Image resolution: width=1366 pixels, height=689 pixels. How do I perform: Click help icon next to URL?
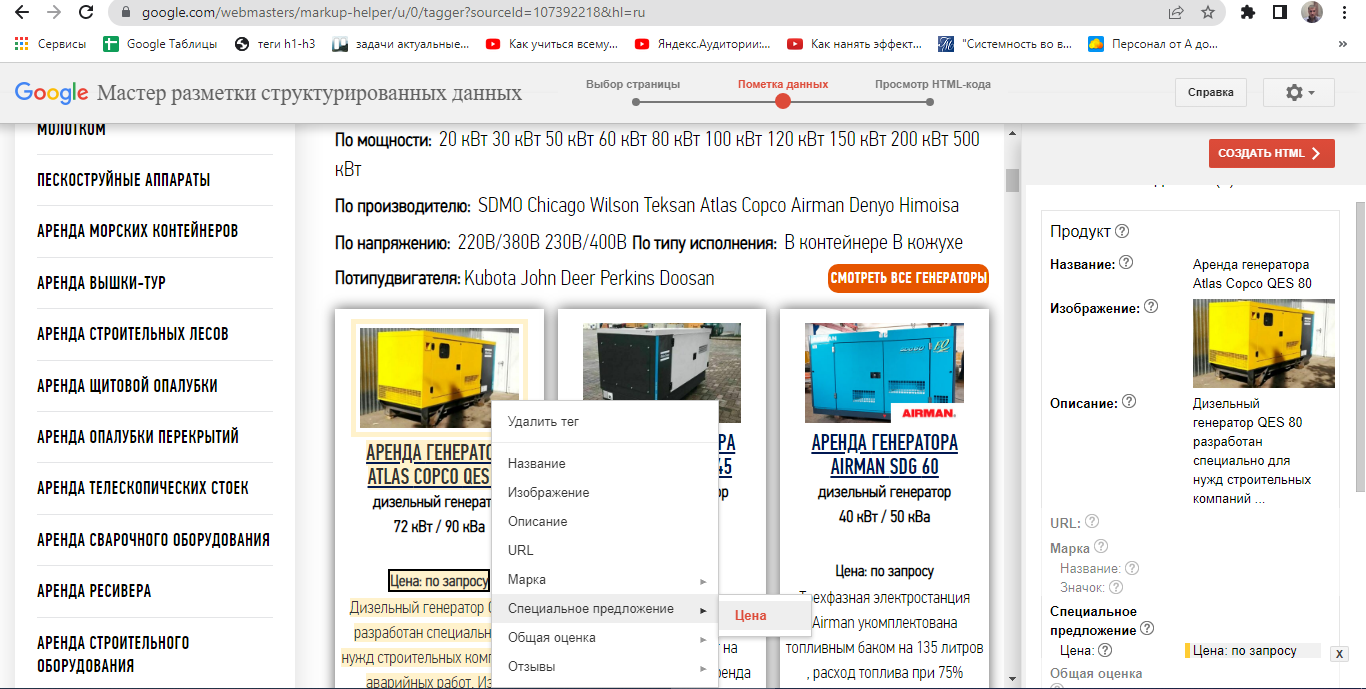[1092, 521]
